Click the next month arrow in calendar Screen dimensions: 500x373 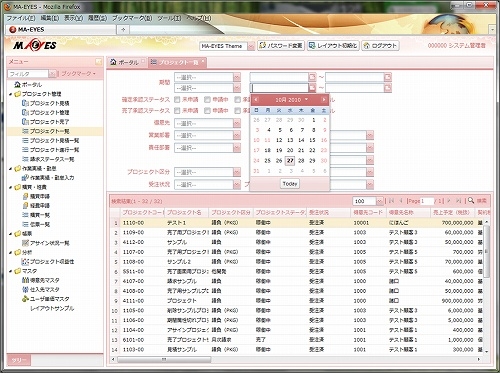click(x=324, y=99)
